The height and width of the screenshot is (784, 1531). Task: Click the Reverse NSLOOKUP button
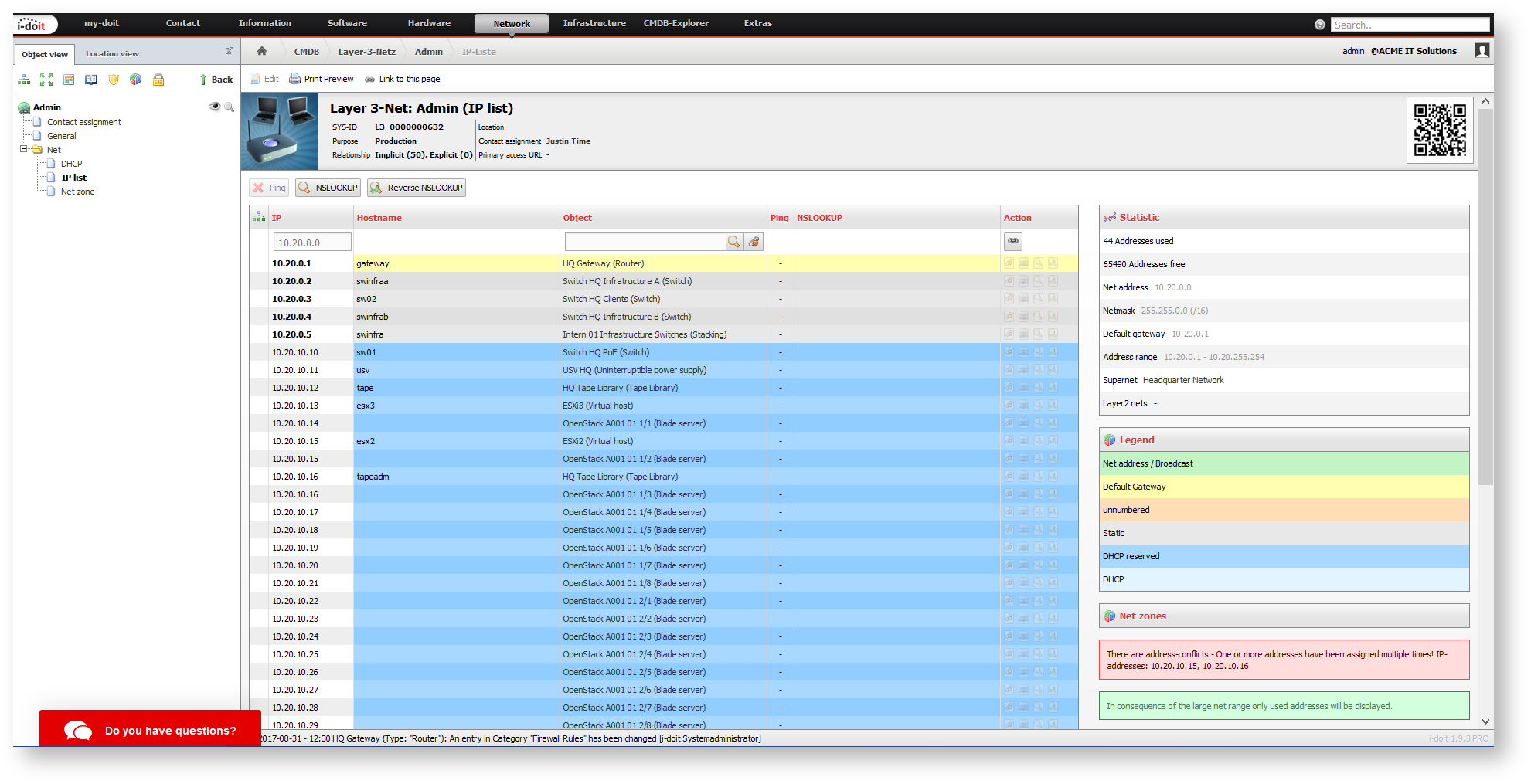coord(417,188)
